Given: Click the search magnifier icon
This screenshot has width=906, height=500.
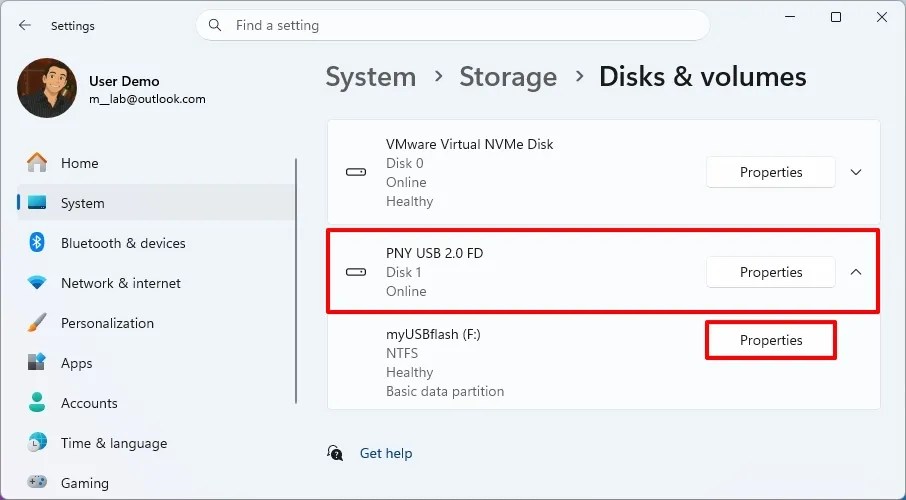Looking at the screenshot, I should [x=215, y=25].
